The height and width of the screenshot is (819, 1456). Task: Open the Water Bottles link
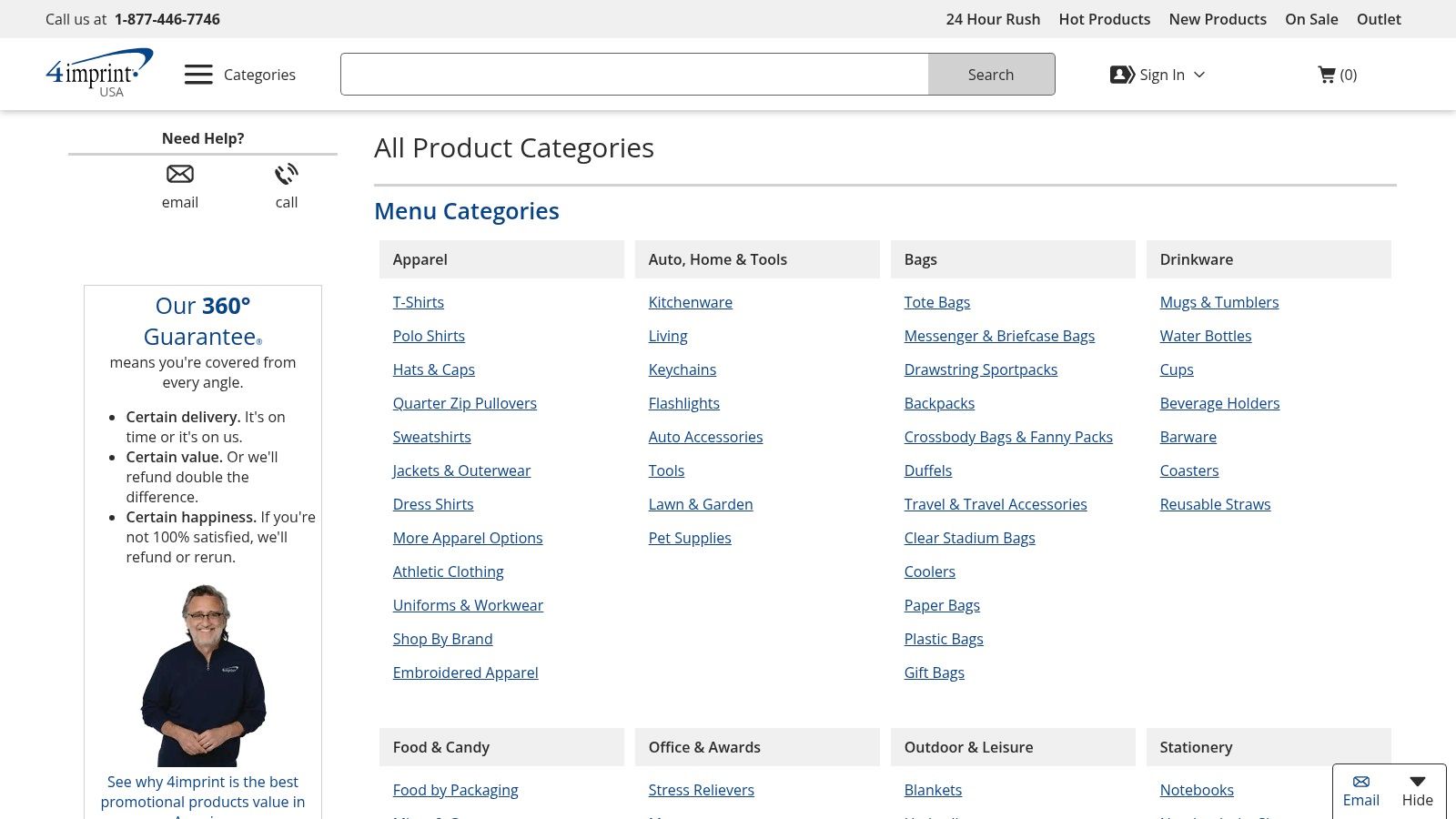[1206, 336]
